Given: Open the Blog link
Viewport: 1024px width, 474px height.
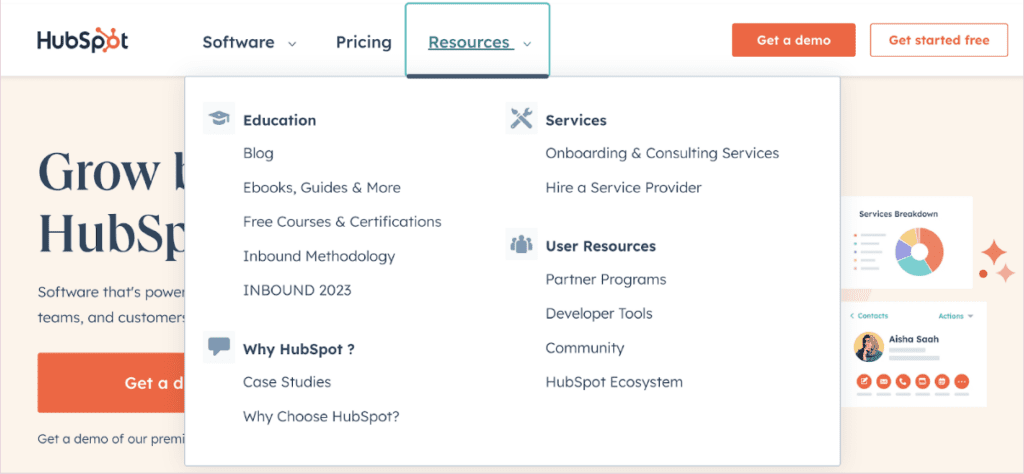Looking at the screenshot, I should (258, 153).
